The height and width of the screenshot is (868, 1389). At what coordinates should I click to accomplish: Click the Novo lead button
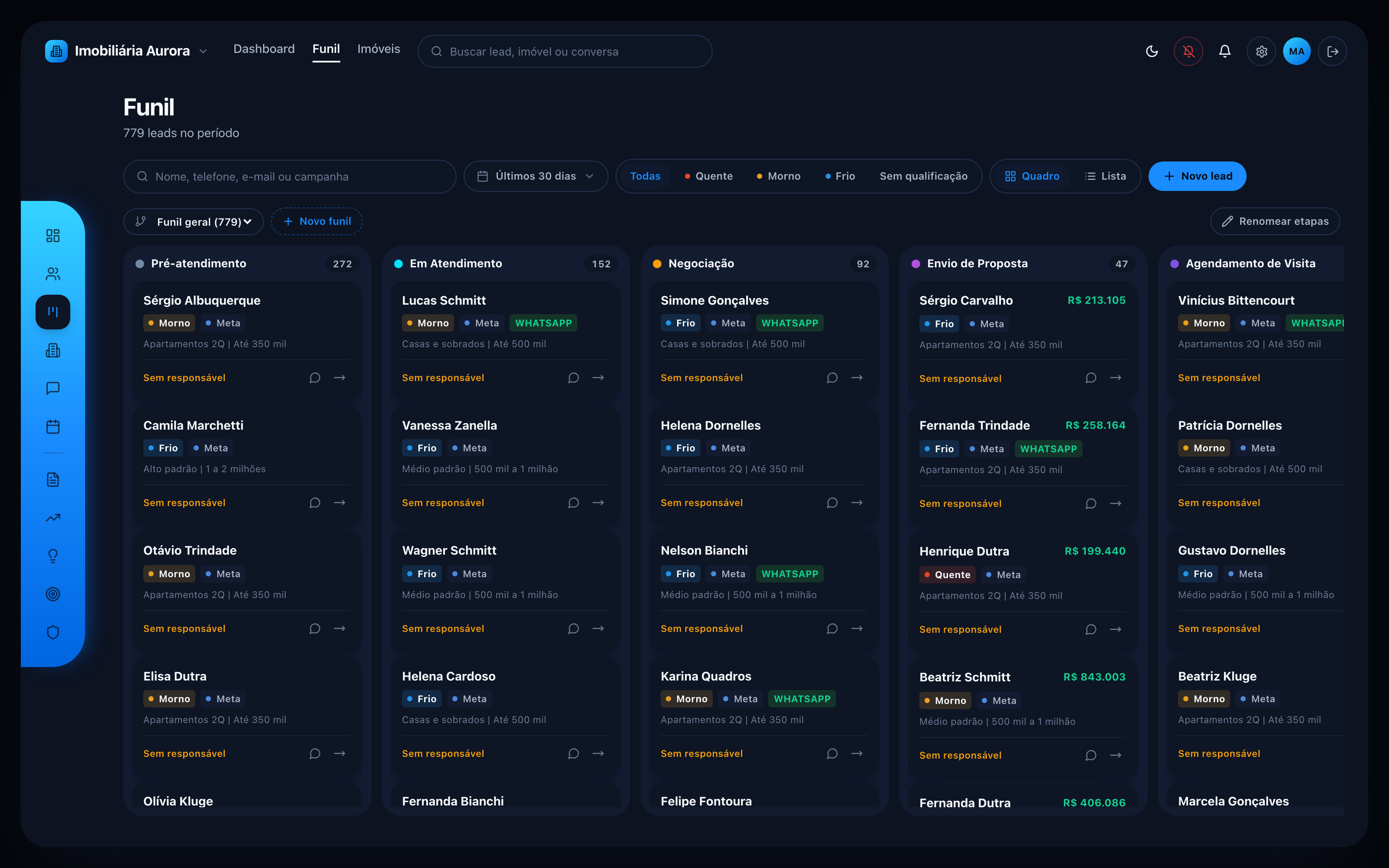[1197, 176]
